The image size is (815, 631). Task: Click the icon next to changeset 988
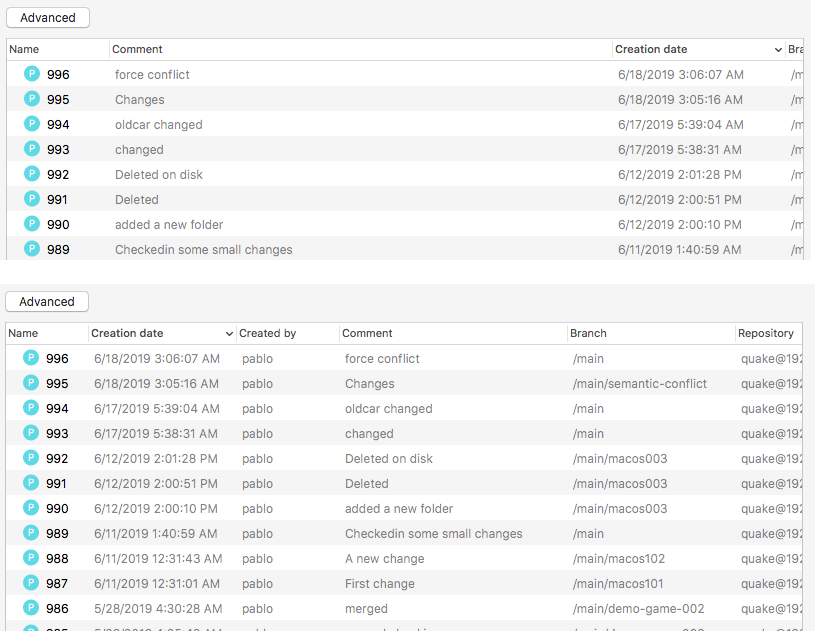(30, 558)
